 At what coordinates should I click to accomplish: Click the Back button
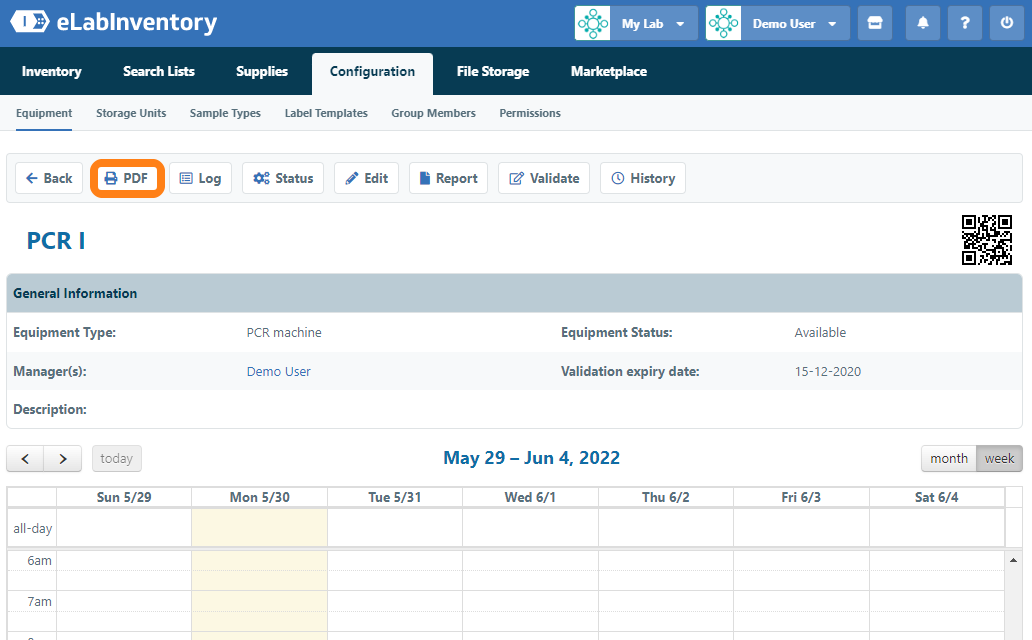(x=49, y=178)
